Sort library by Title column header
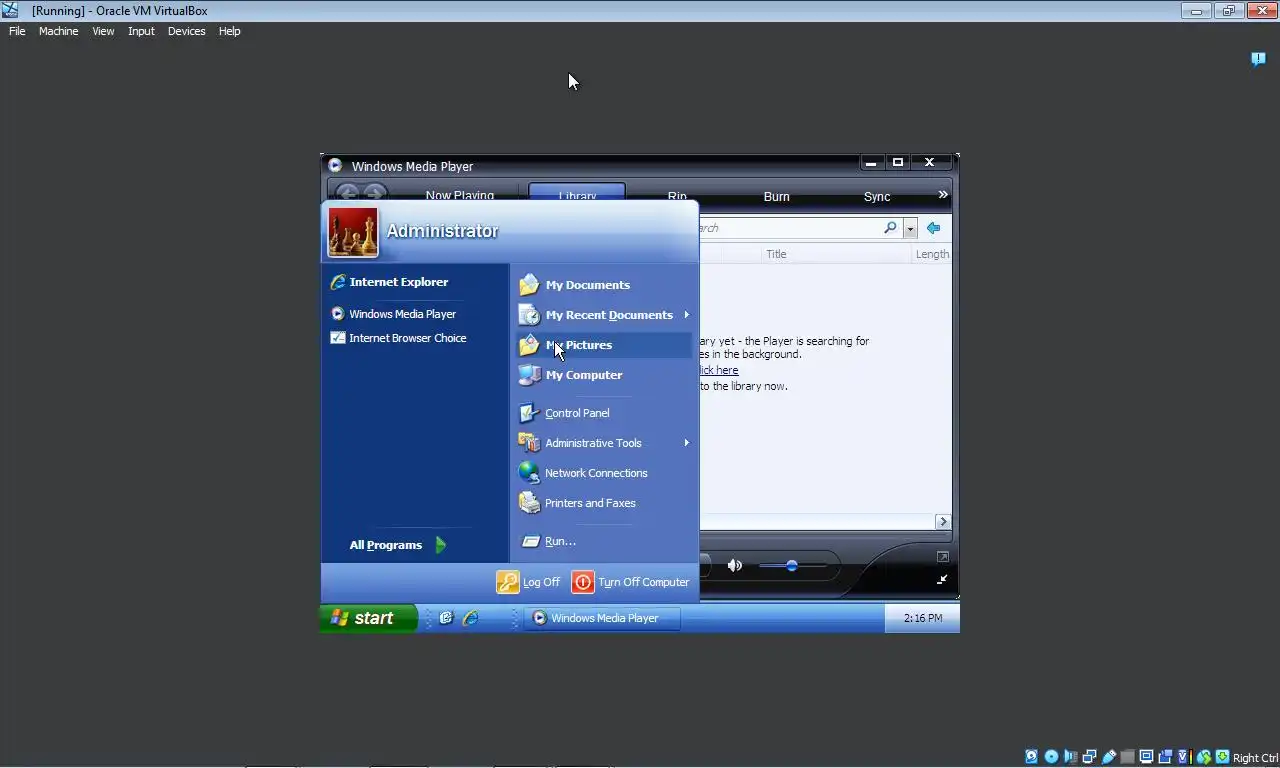 coord(776,254)
